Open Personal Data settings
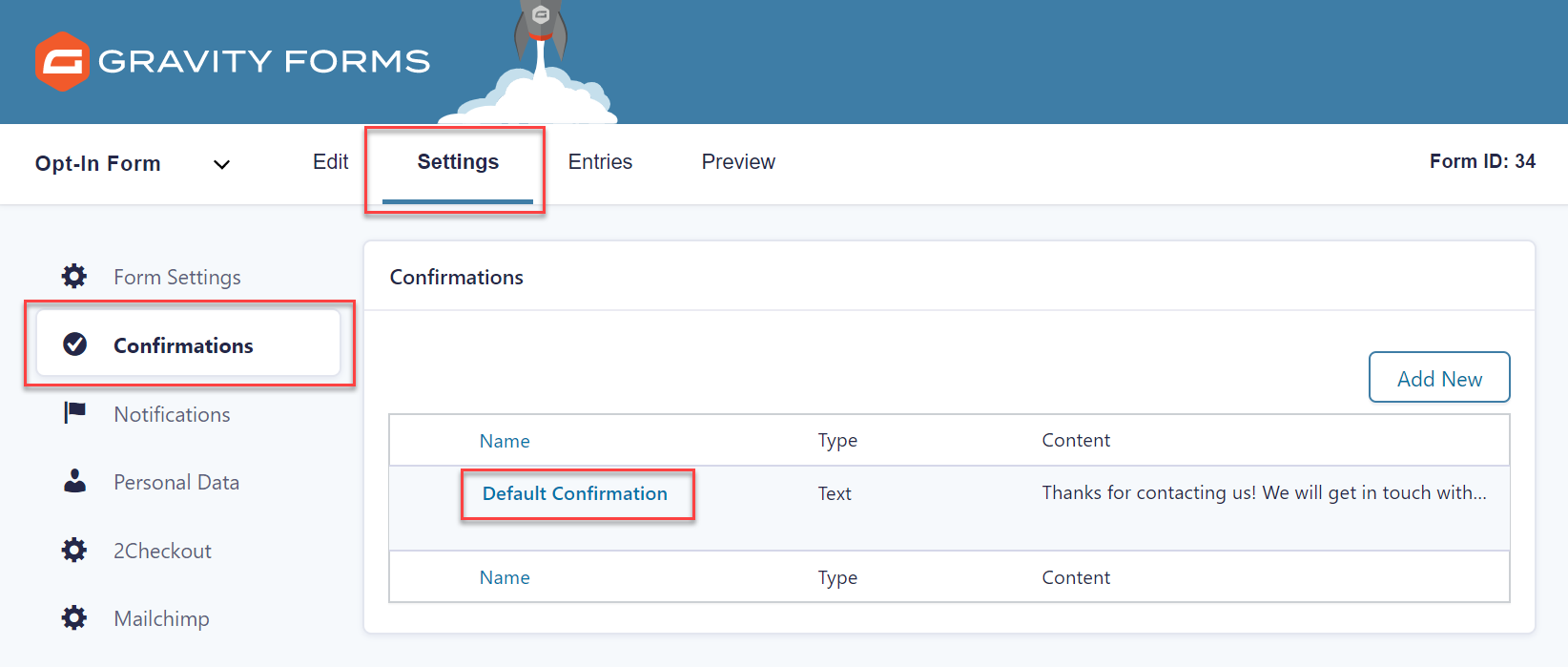1568x667 pixels. pyautogui.click(x=176, y=482)
